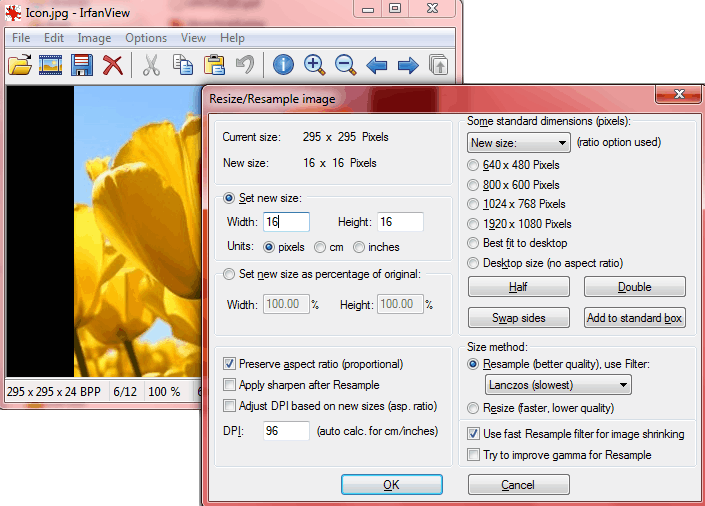Select the cm units radio button

click(x=320, y=247)
